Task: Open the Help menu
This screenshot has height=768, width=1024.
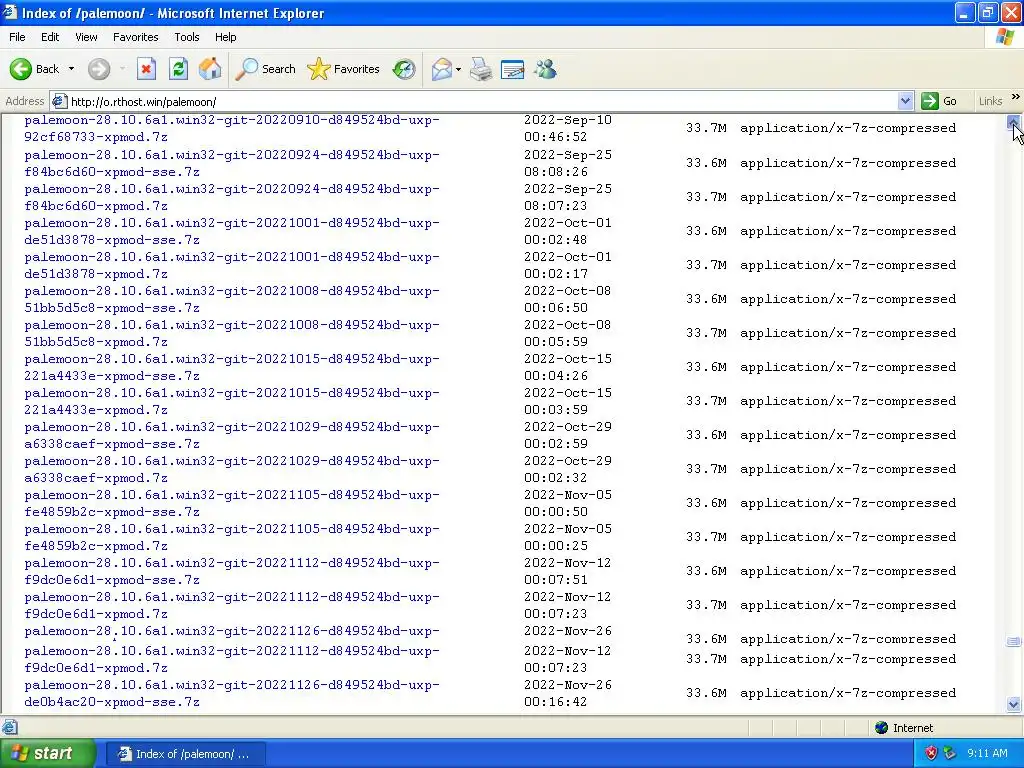Action: (225, 37)
